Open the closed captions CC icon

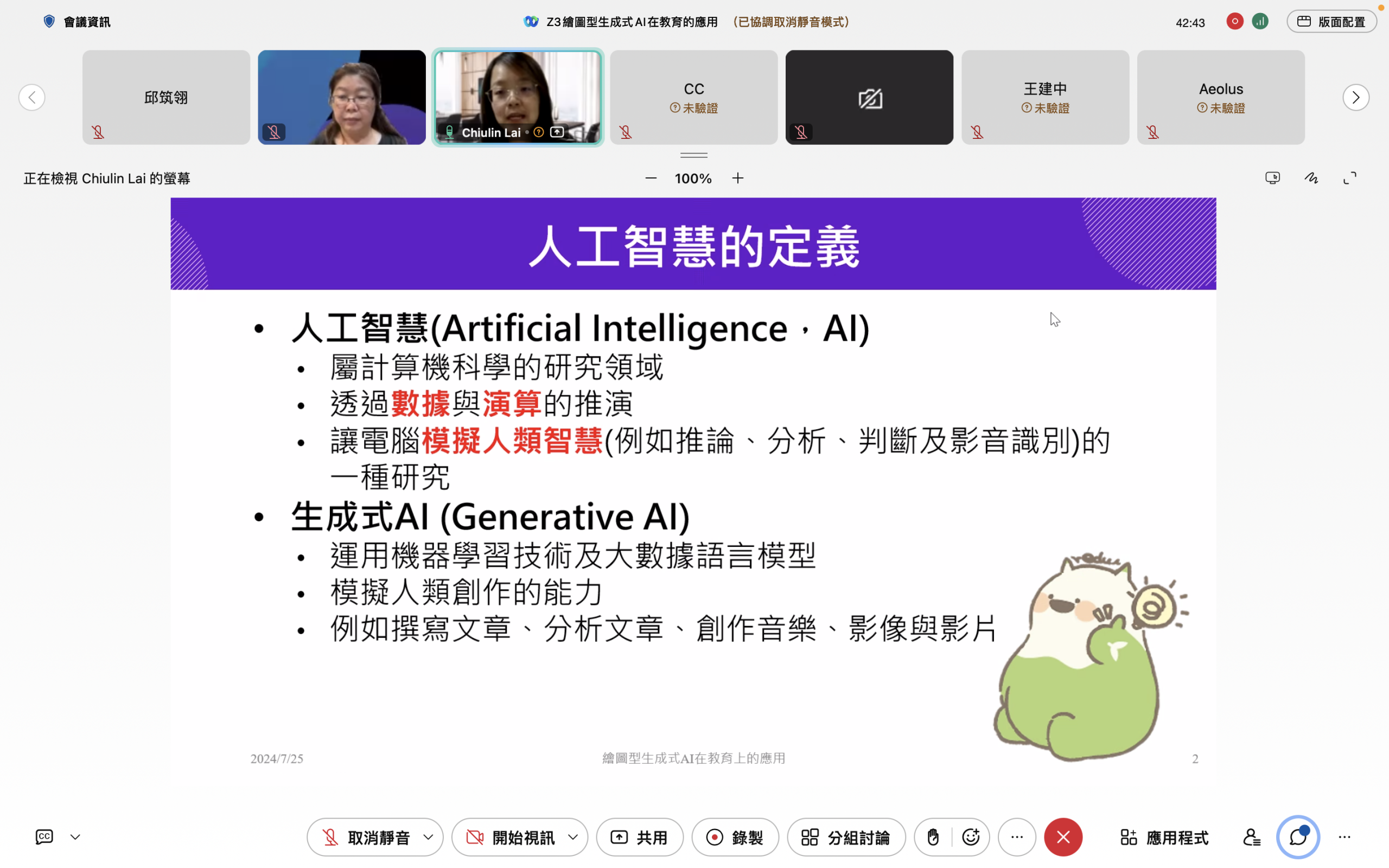point(44,837)
